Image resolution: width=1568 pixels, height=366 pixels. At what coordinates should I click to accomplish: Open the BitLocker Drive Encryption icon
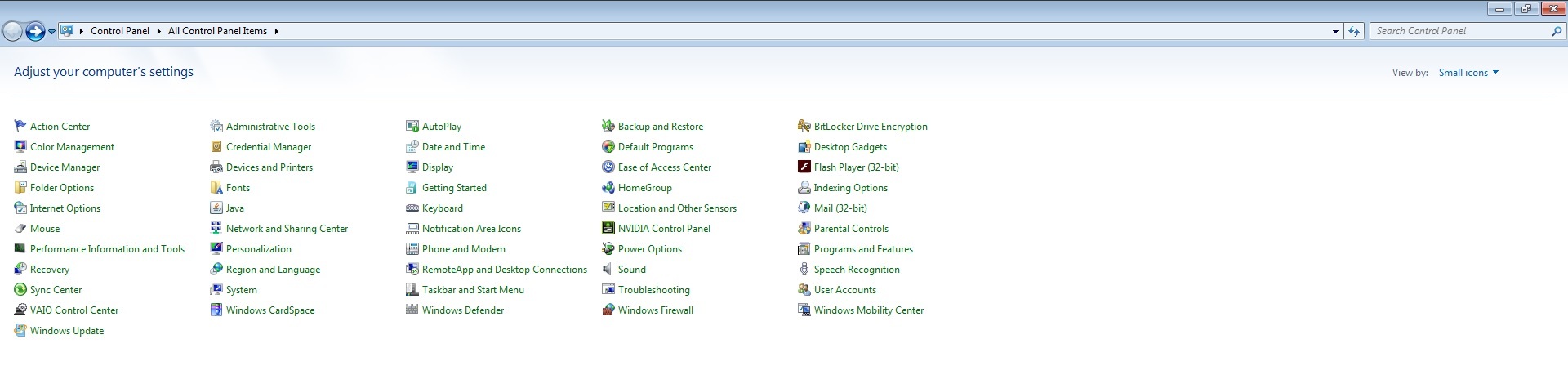point(804,127)
